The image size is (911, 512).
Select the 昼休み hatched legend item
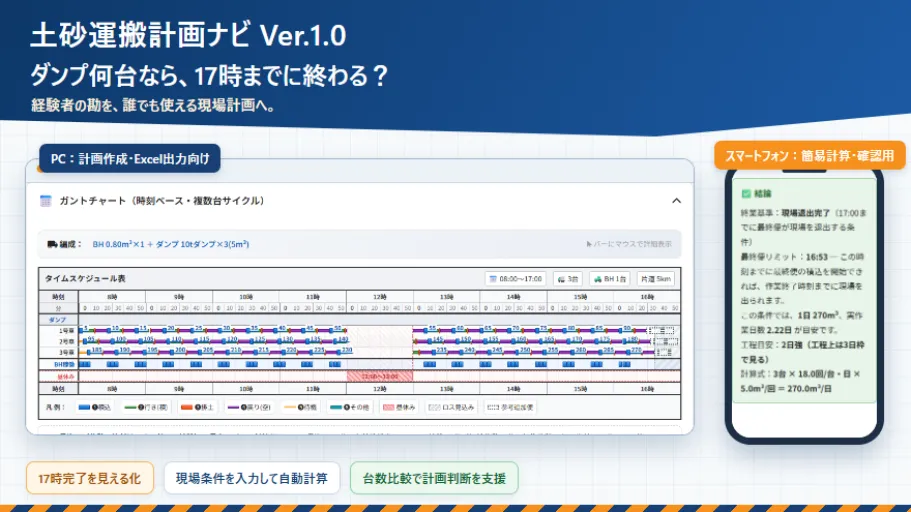point(399,407)
